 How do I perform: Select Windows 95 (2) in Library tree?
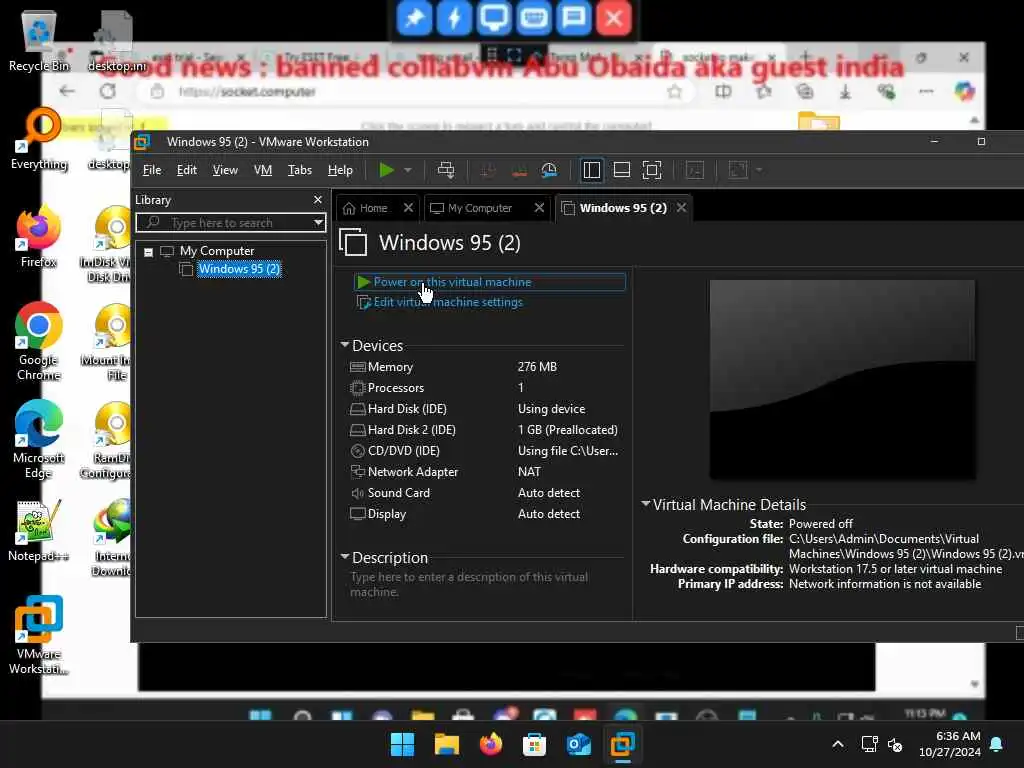(239, 269)
